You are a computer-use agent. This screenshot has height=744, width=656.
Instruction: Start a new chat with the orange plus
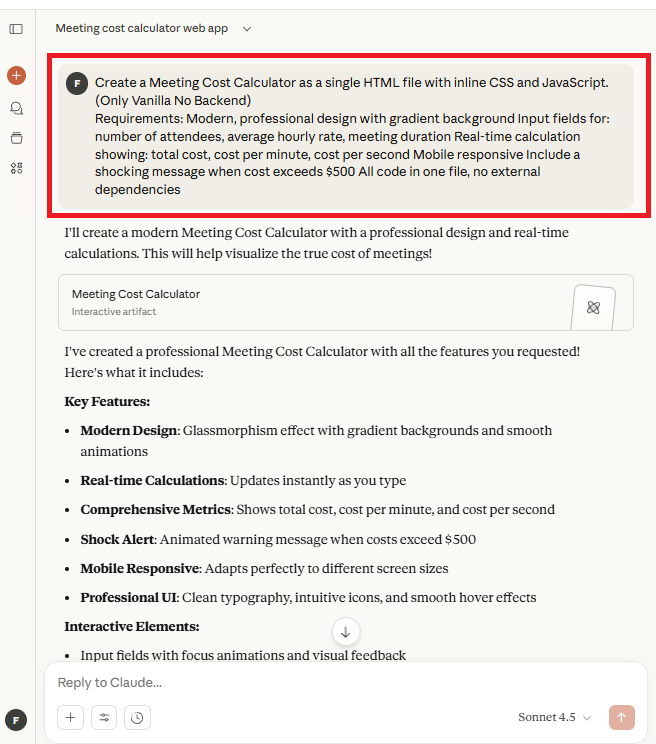(16, 75)
